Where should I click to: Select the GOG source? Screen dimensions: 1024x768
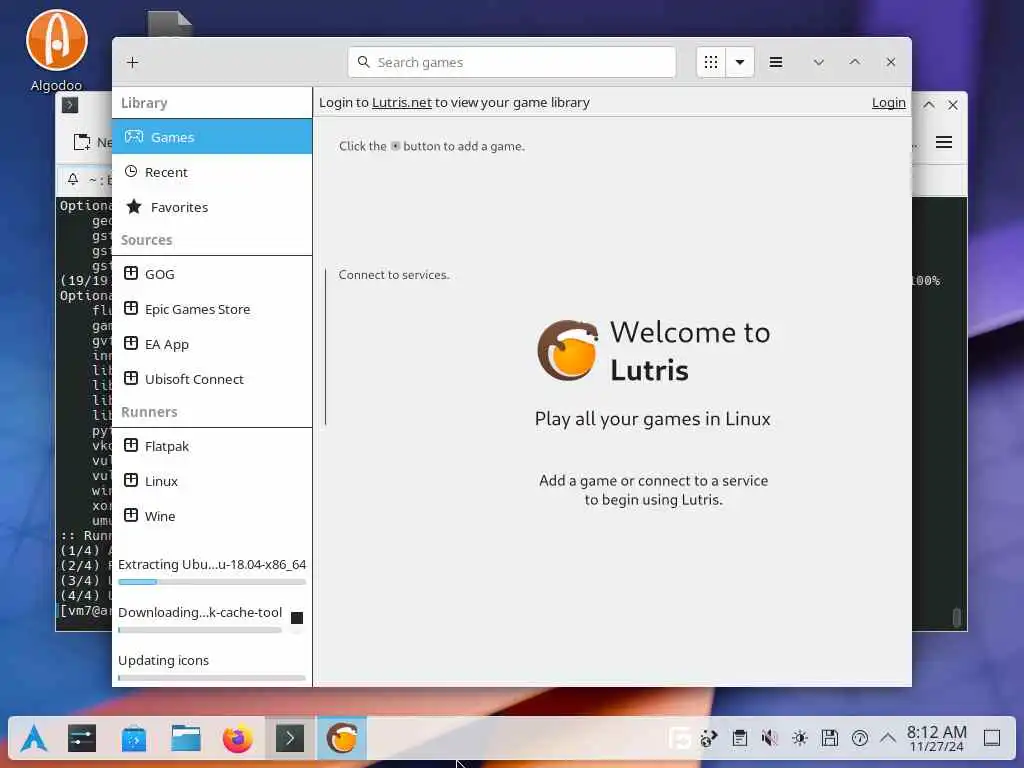[212, 274]
